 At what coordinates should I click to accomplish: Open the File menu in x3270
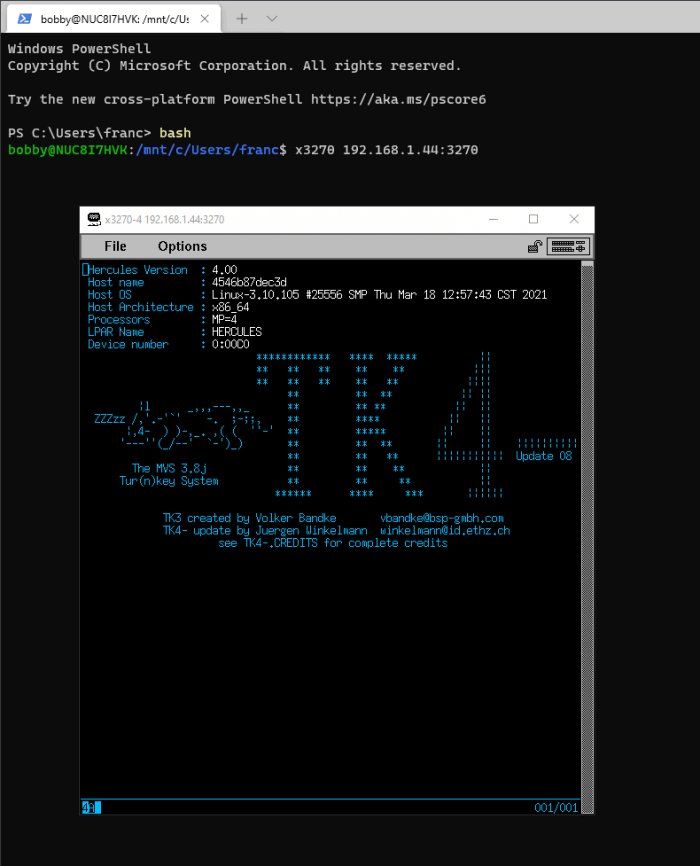[x=115, y=246]
